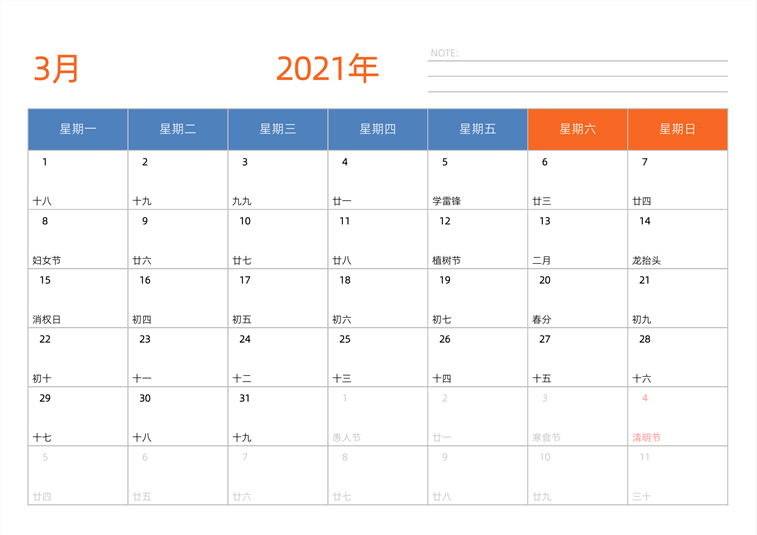Click the date number 17
This screenshot has height=535, width=757.
[x=245, y=280]
